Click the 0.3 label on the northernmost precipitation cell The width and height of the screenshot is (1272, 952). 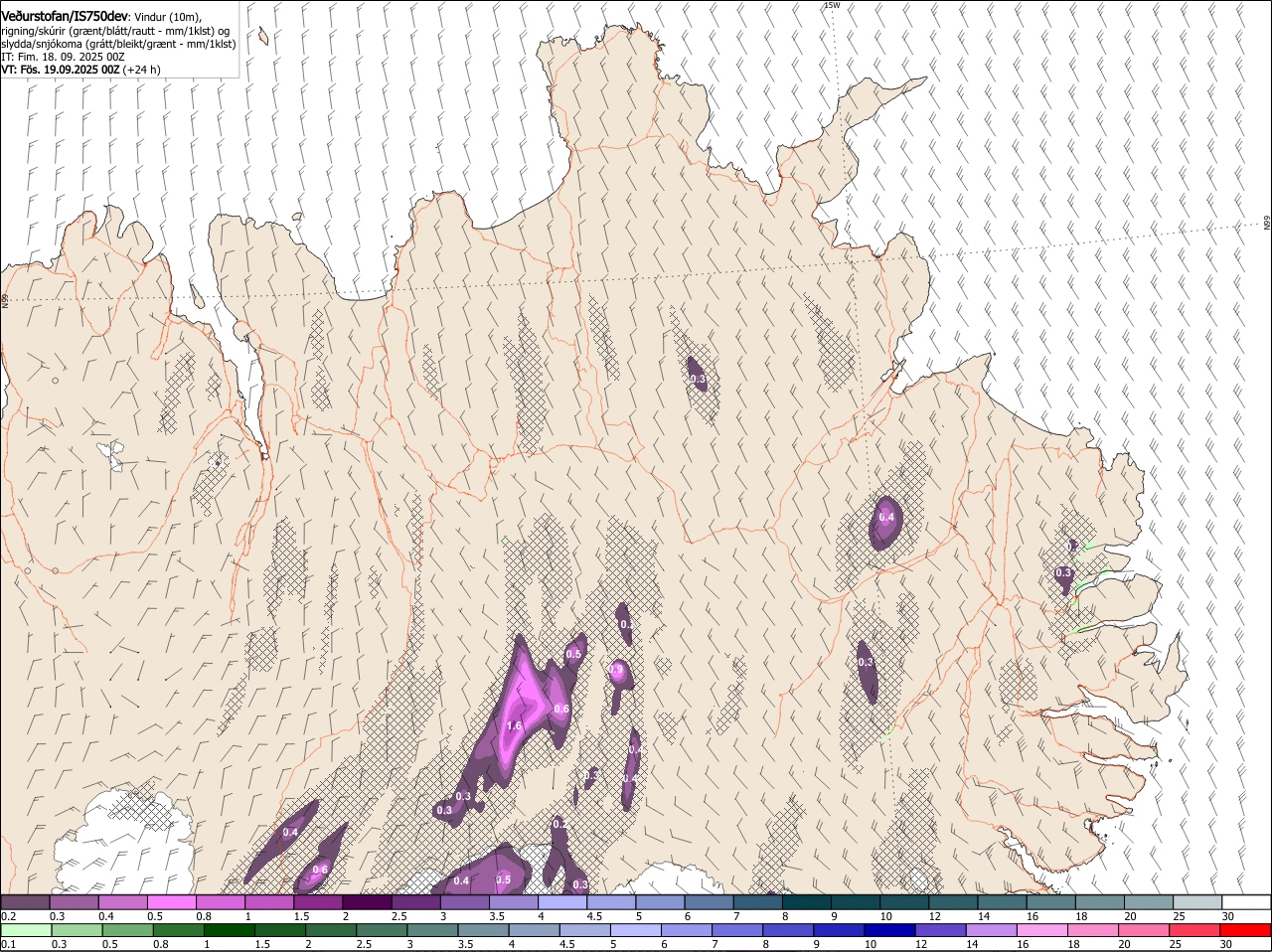[x=698, y=379]
